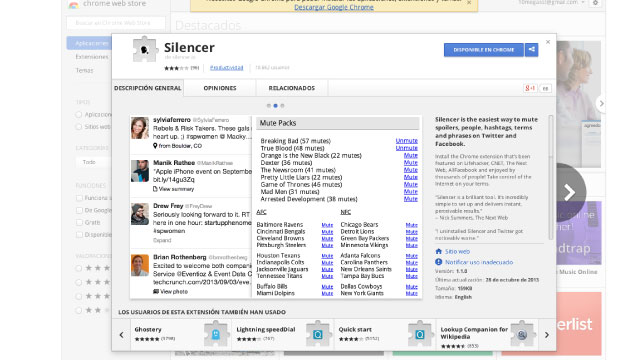Open the account email dropdown in the header
The height and width of the screenshot is (360, 634).
[552, 2]
